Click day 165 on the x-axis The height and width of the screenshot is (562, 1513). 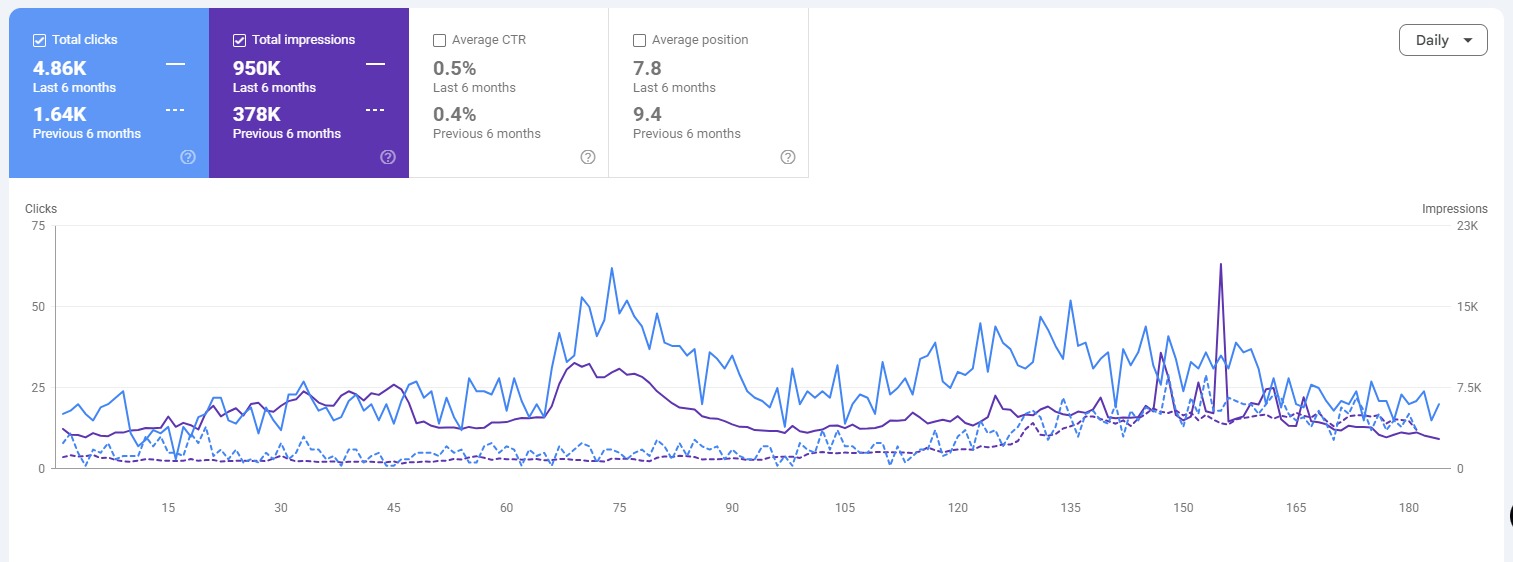(1296, 508)
